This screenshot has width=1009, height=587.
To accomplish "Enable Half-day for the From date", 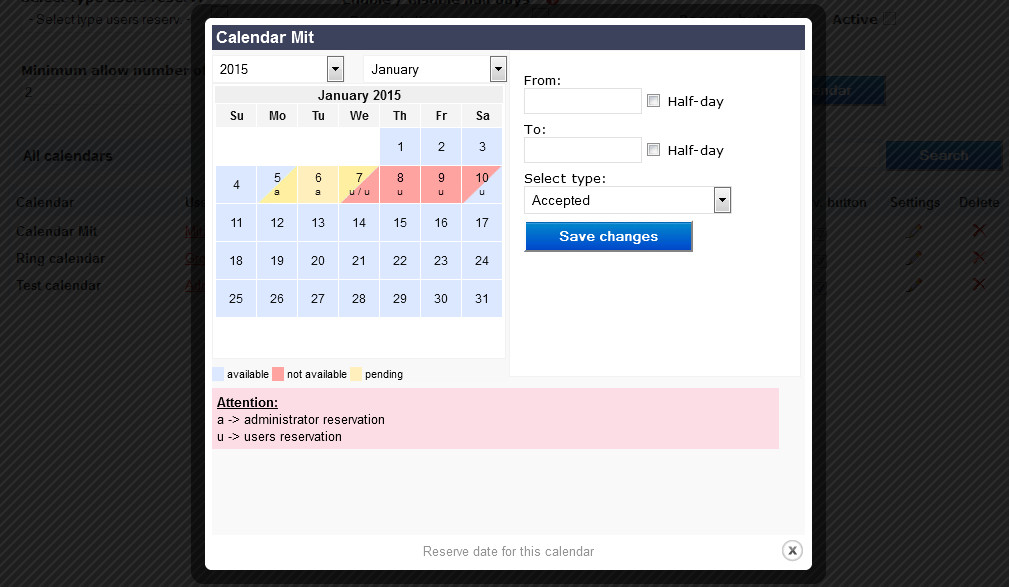I will pos(654,101).
